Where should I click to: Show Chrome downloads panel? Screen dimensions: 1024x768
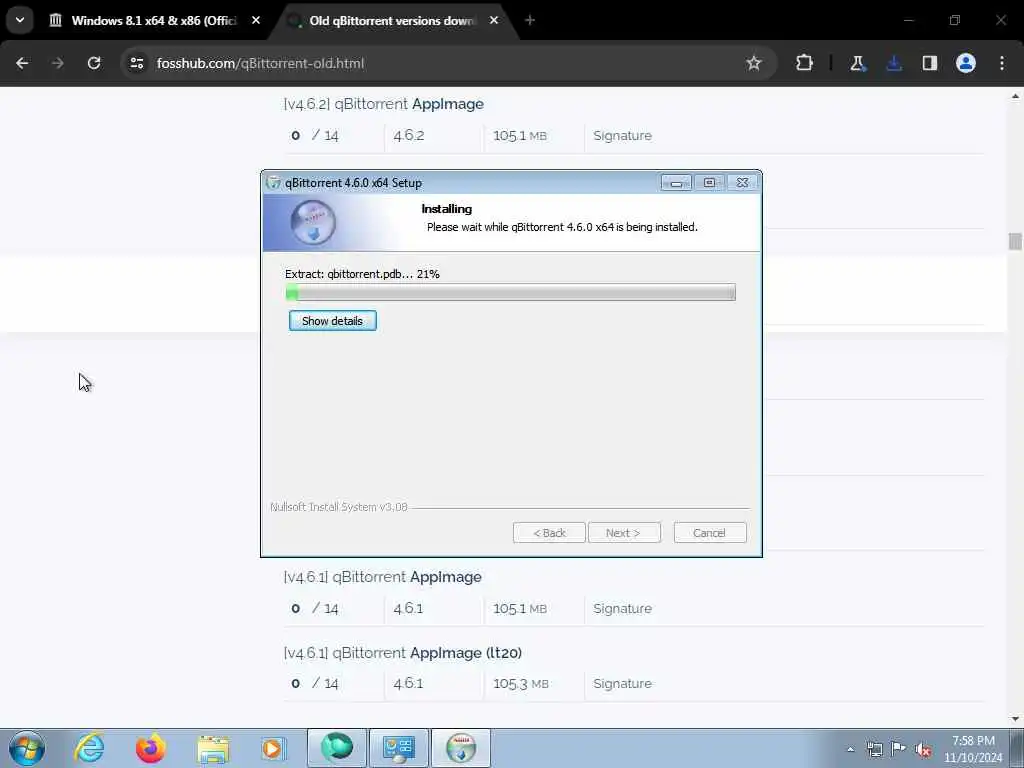click(x=894, y=63)
